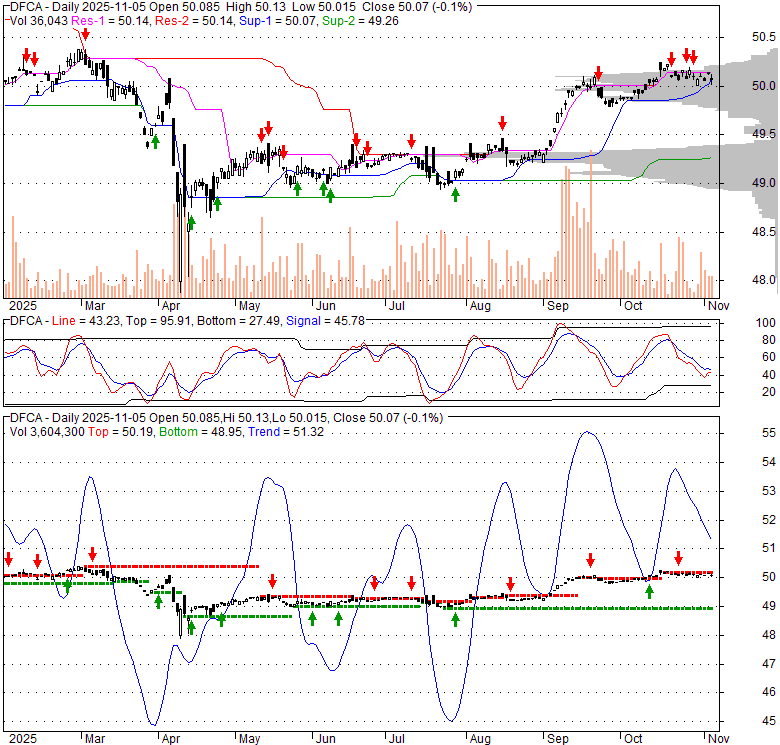Select the Jun label on the top chart's time axis

pos(326,306)
